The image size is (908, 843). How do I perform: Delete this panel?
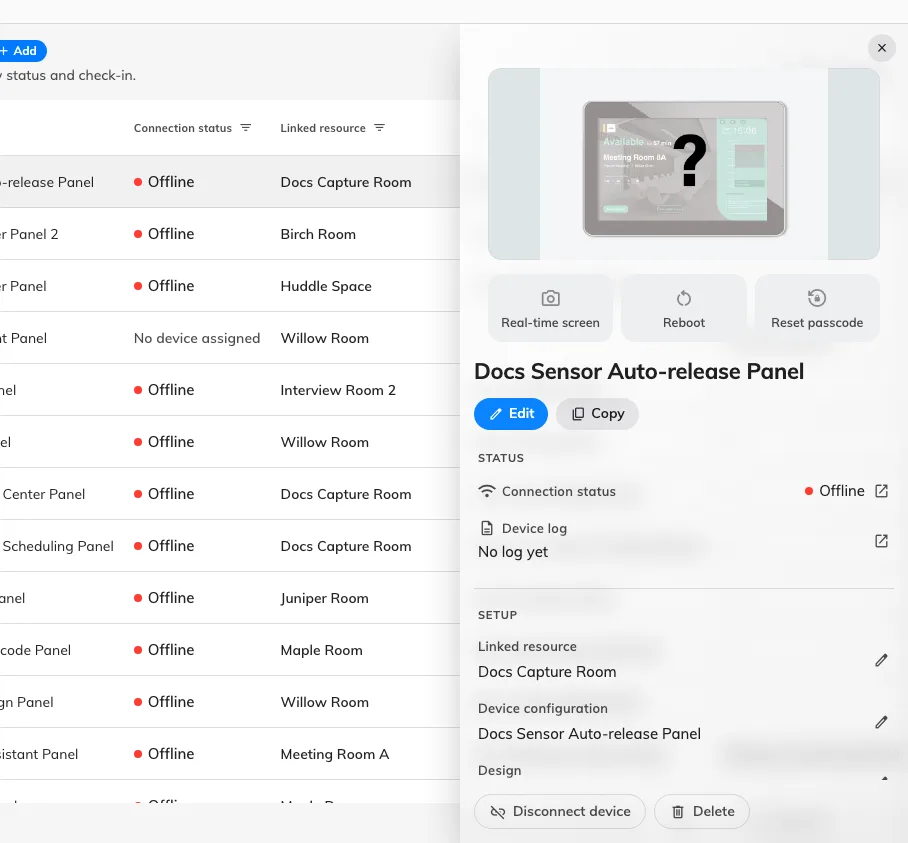(x=702, y=811)
